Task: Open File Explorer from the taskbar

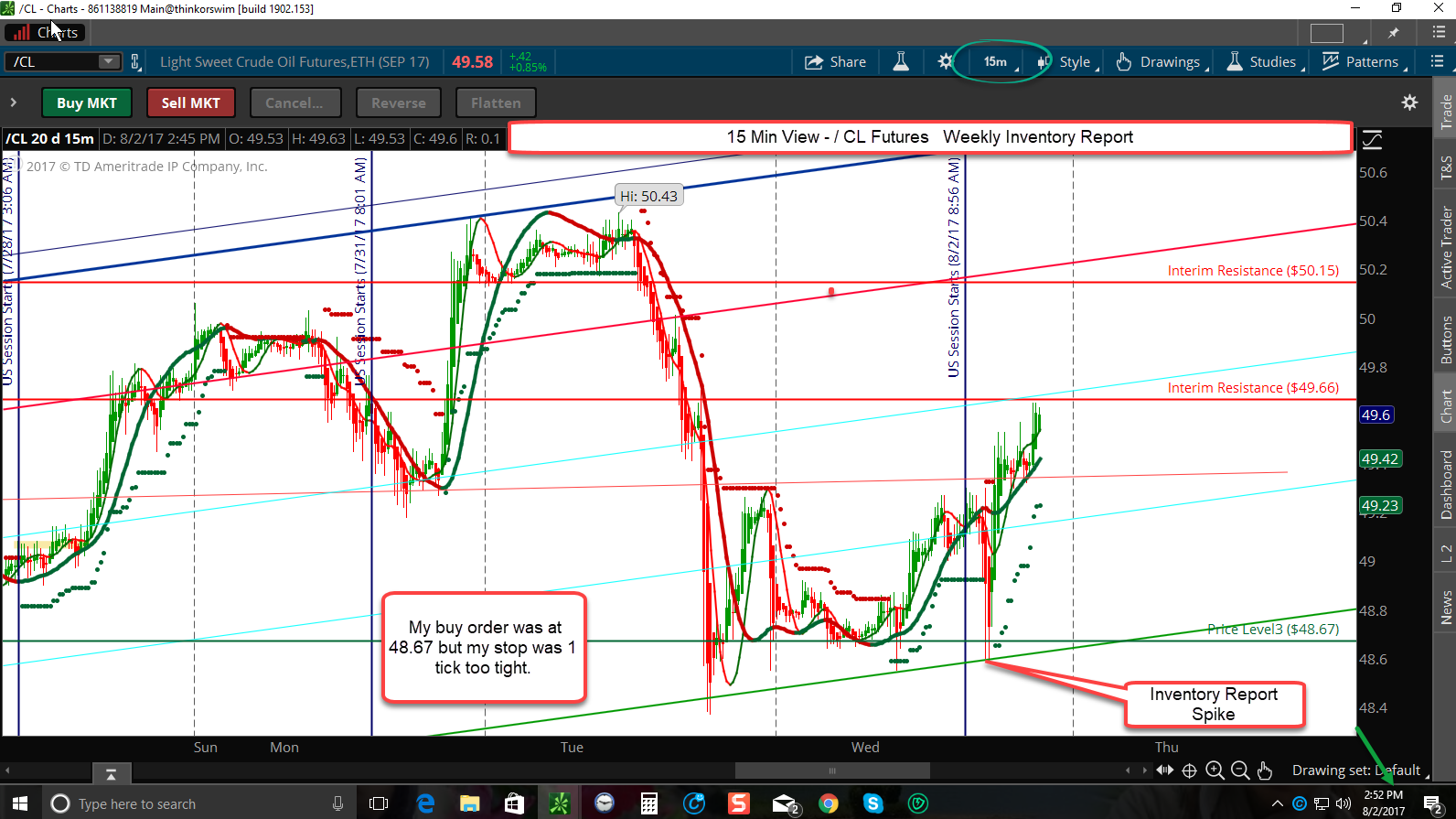Action: point(470,803)
